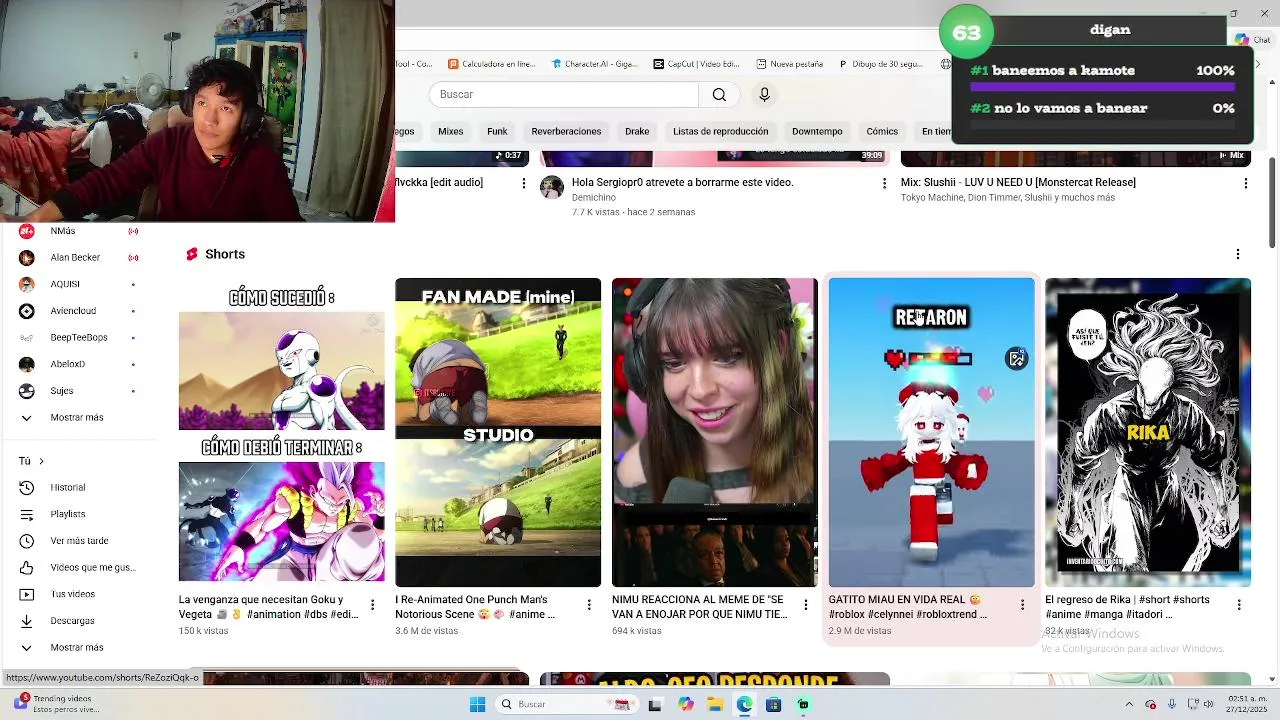Focus the YouTube Buscar search field
This screenshot has height=720, width=1280.
pos(564,94)
